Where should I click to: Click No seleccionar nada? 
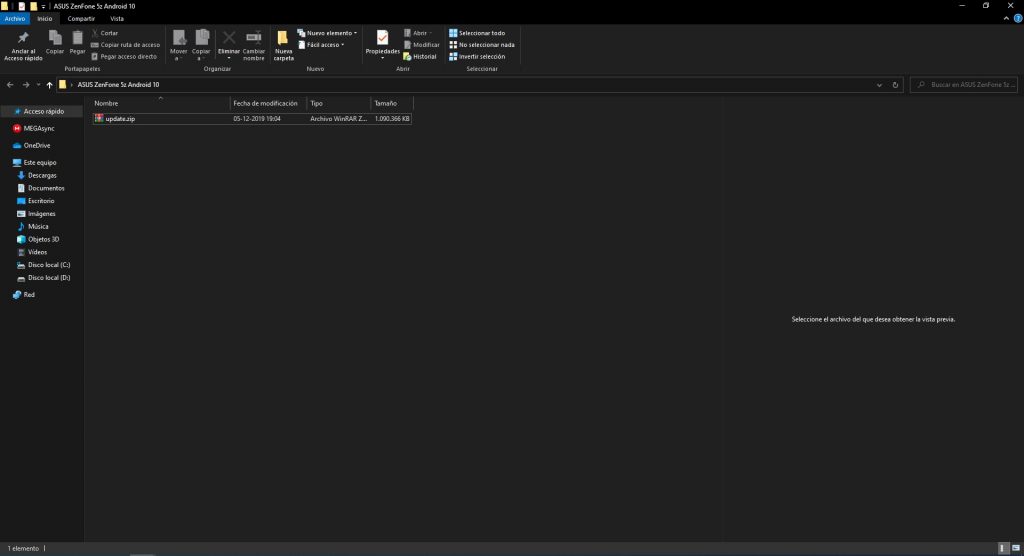point(482,44)
